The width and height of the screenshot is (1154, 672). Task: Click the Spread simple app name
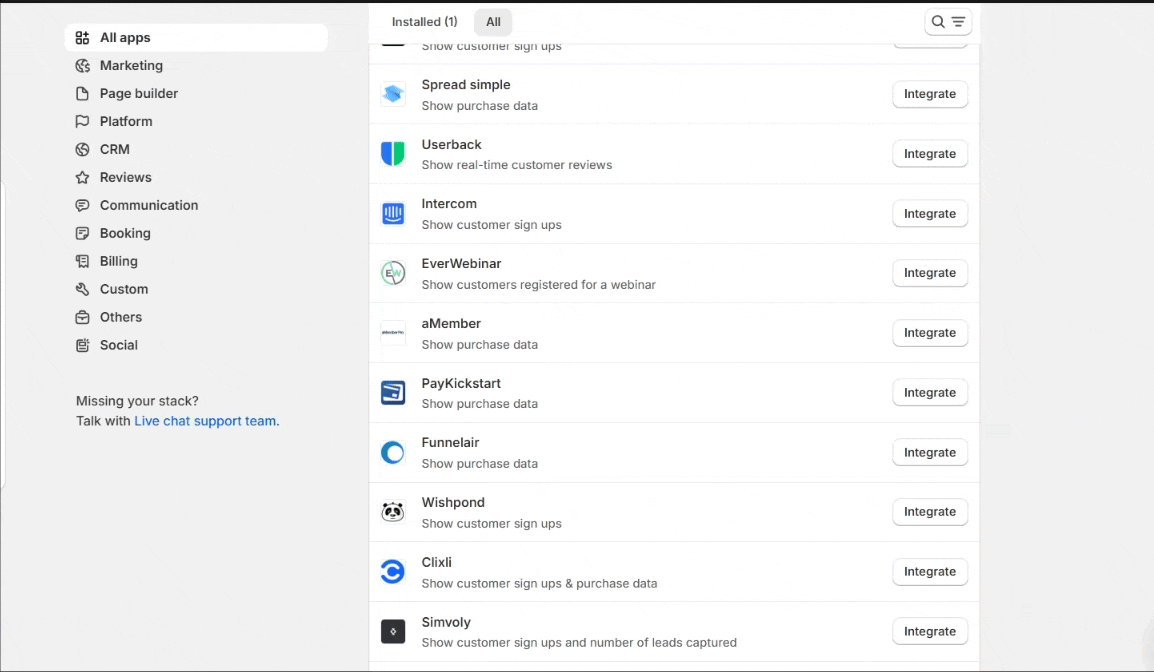pyautogui.click(x=466, y=85)
